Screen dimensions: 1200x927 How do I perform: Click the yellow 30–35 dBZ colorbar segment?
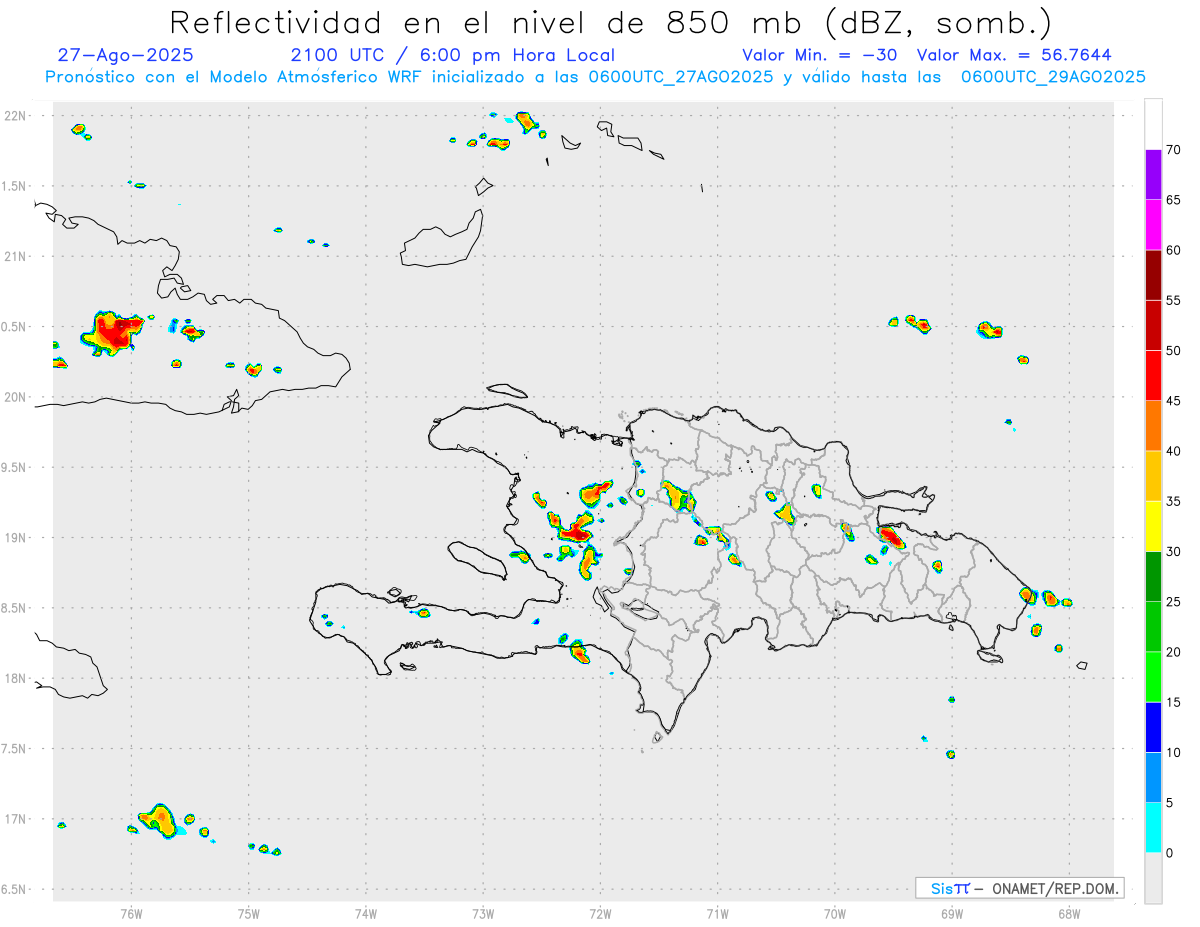[x=1153, y=526]
